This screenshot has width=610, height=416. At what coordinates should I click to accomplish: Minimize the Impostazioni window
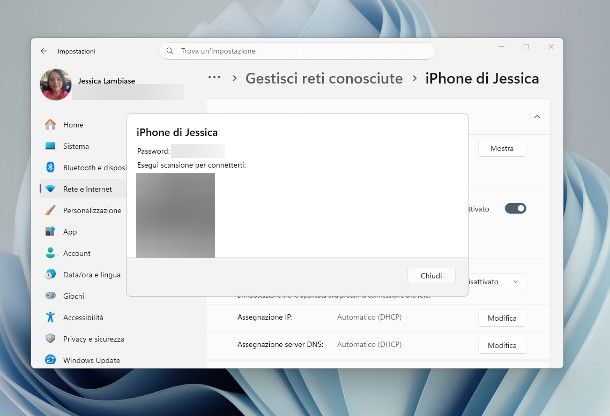pos(502,46)
